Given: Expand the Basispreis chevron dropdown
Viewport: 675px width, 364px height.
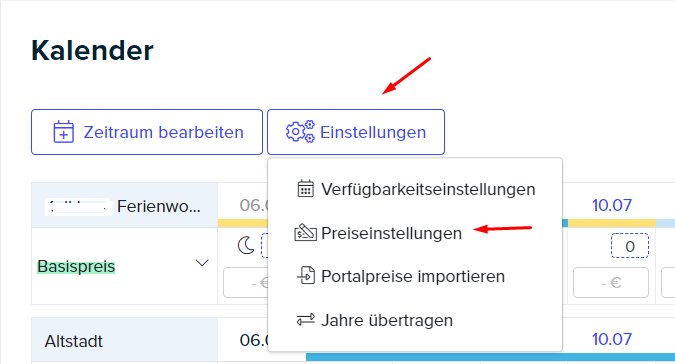Looking at the screenshot, I should pyautogui.click(x=202, y=262).
